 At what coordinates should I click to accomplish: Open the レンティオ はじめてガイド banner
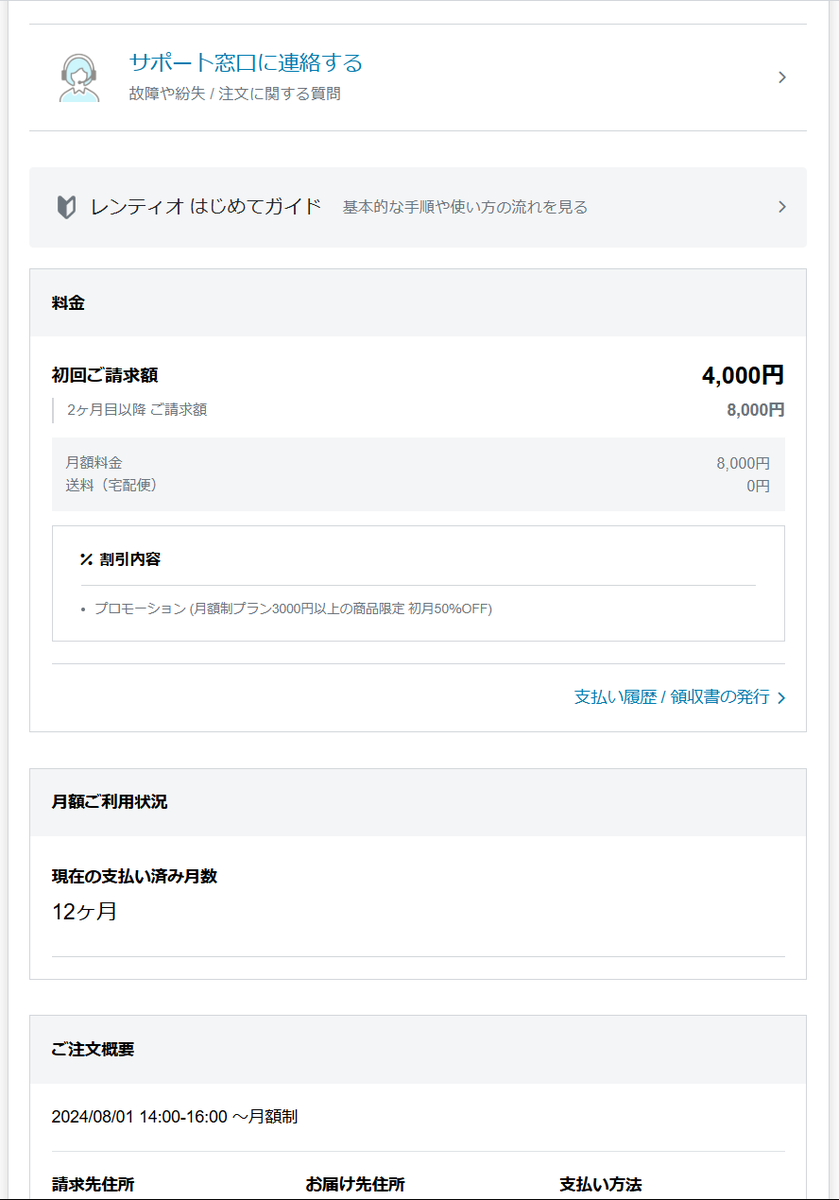(x=418, y=207)
